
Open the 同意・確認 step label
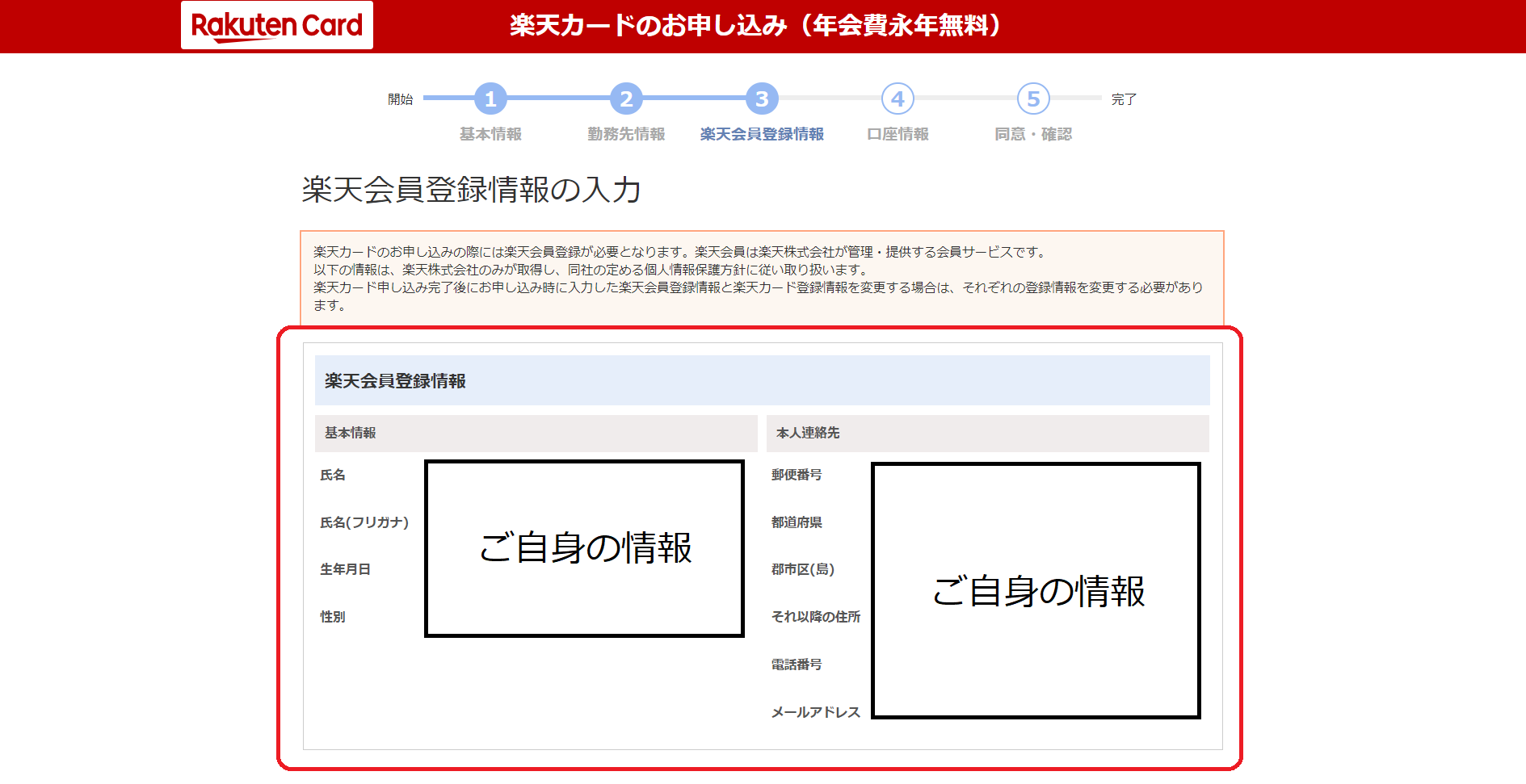point(1033,134)
